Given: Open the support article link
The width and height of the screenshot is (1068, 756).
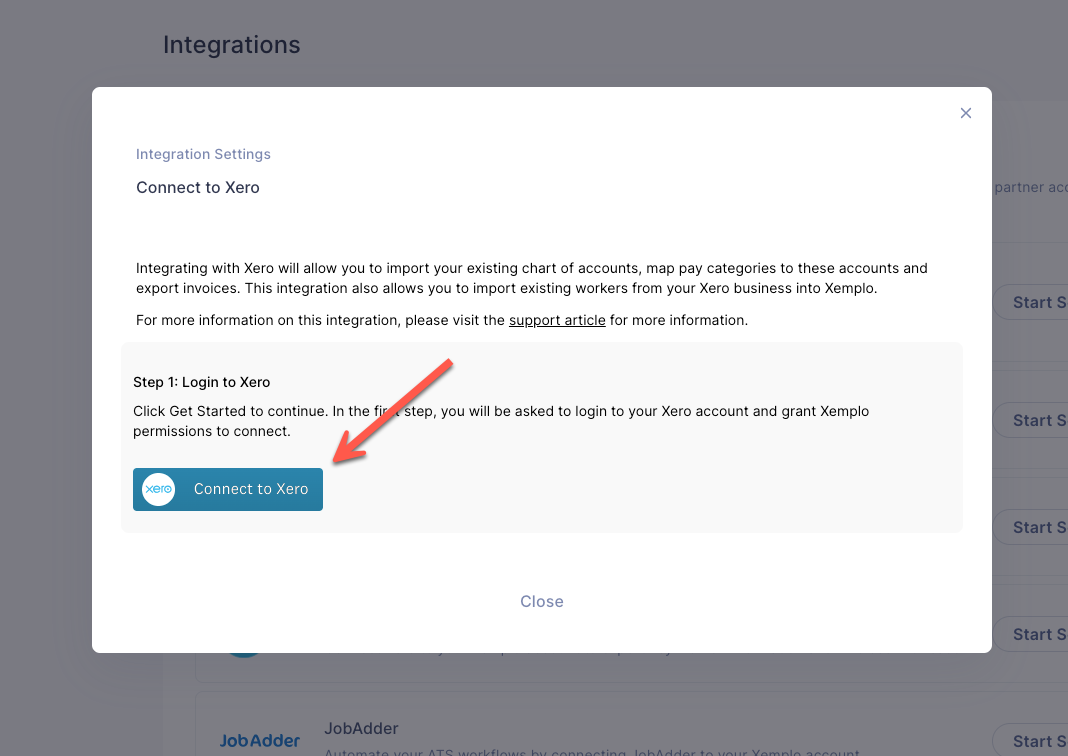Looking at the screenshot, I should (x=557, y=320).
